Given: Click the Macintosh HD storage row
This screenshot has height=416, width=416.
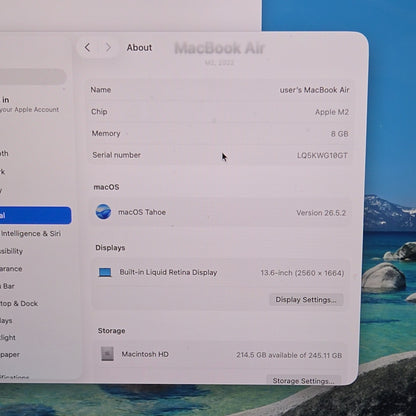Looking at the screenshot, I should tap(221, 355).
